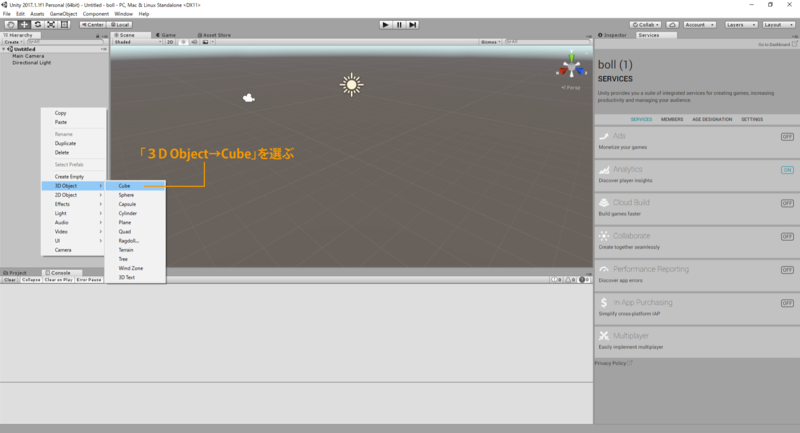Screen dimensions: 800x433
Task: Open the Ads service
Action: tap(697, 141)
